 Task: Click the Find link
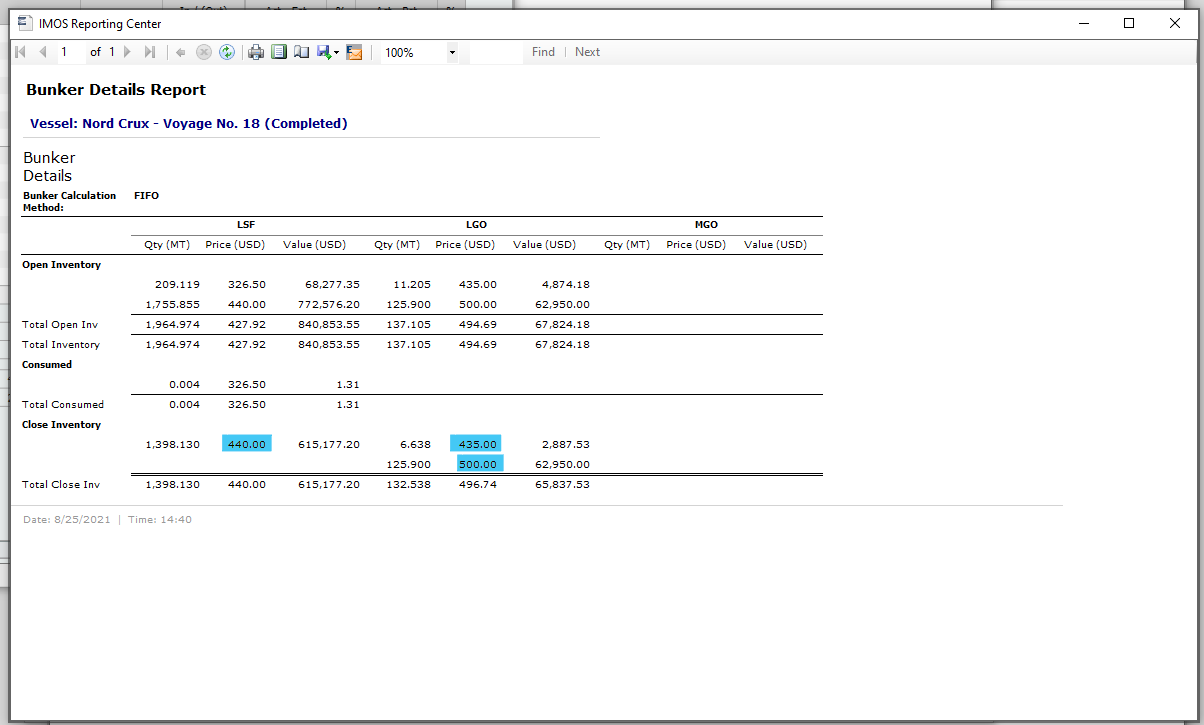point(543,52)
